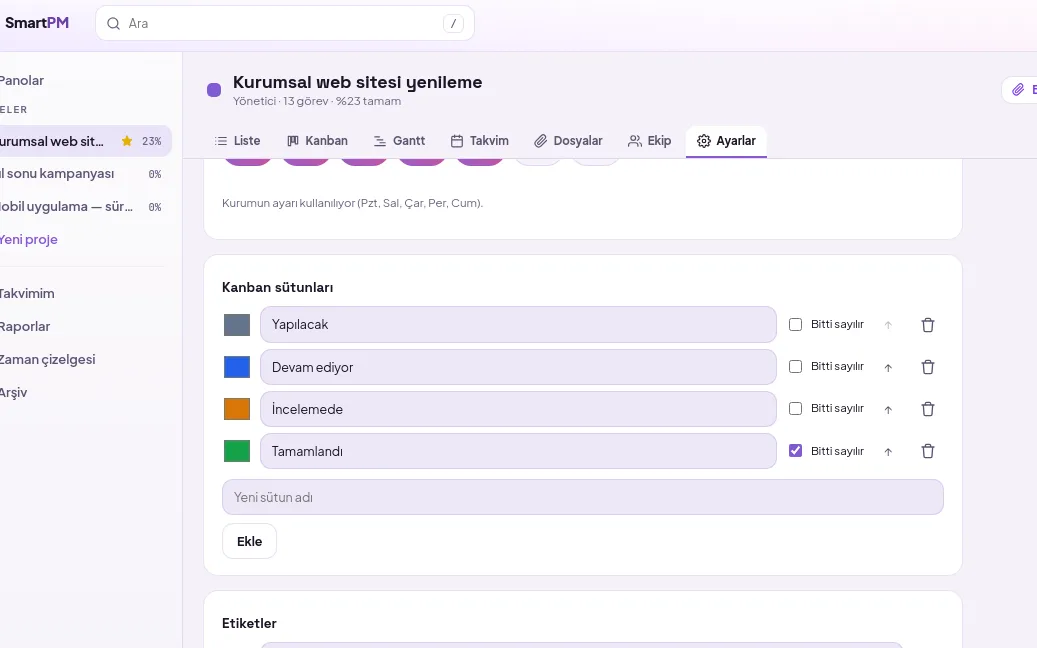Open the Ekip tab
Screen dimensions: 1037x648
(649, 141)
